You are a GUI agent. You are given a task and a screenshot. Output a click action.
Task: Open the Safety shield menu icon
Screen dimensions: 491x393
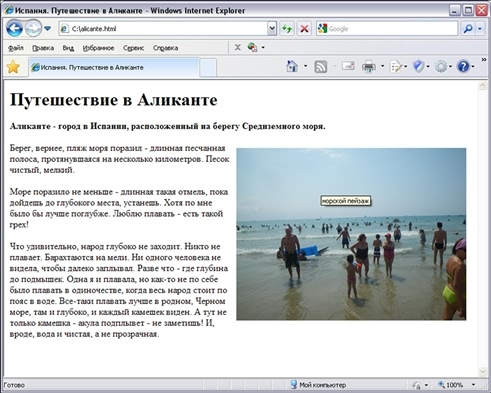pos(418,67)
